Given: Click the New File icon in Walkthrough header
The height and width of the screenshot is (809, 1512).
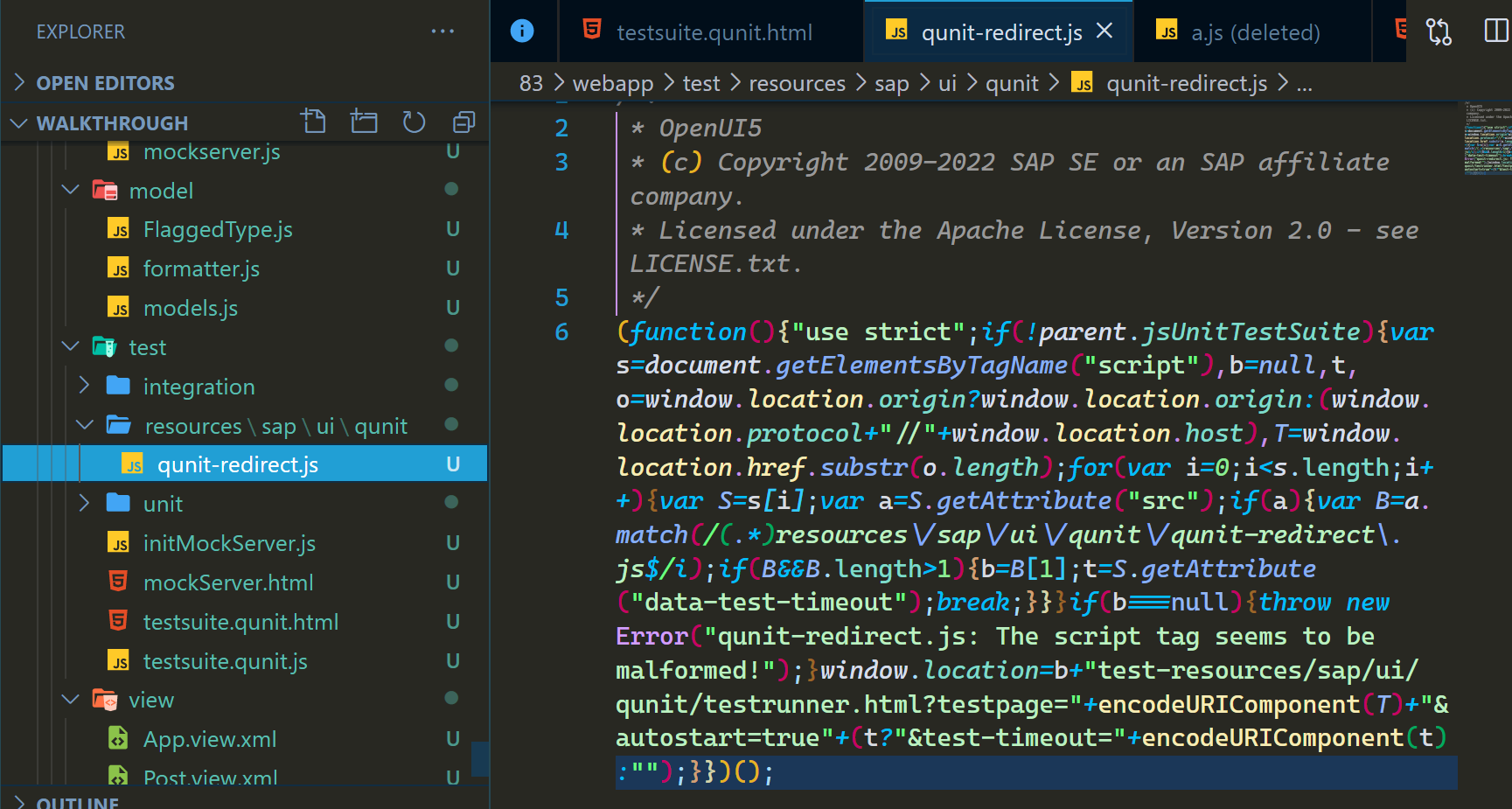Looking at the screenshot, I should (x=313, y=122).
